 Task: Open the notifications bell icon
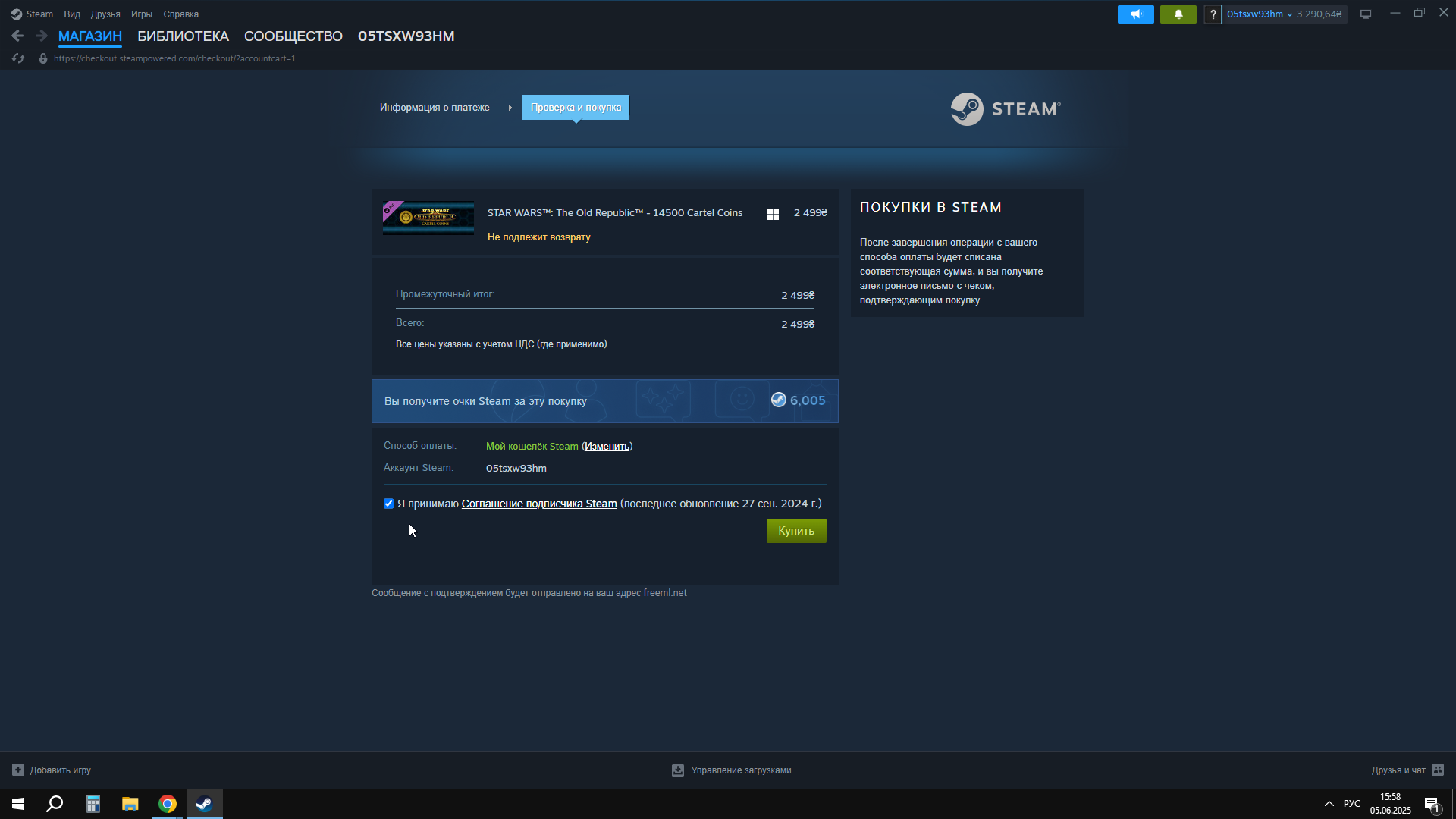click(1178, 14)
